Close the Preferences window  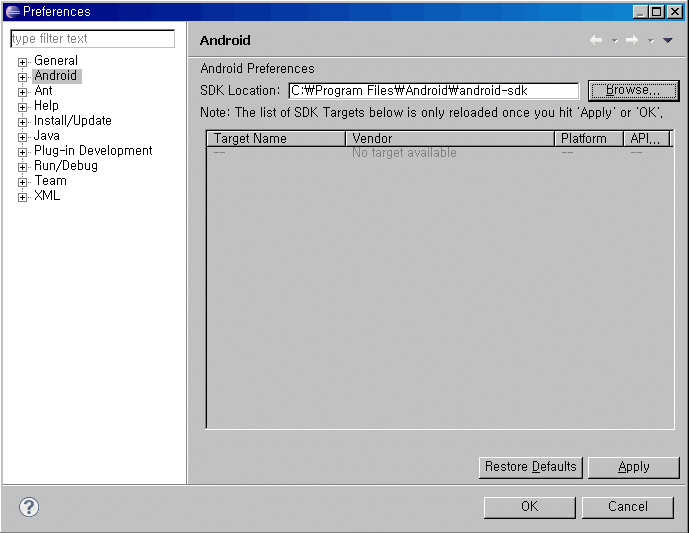tap(674, 12)
